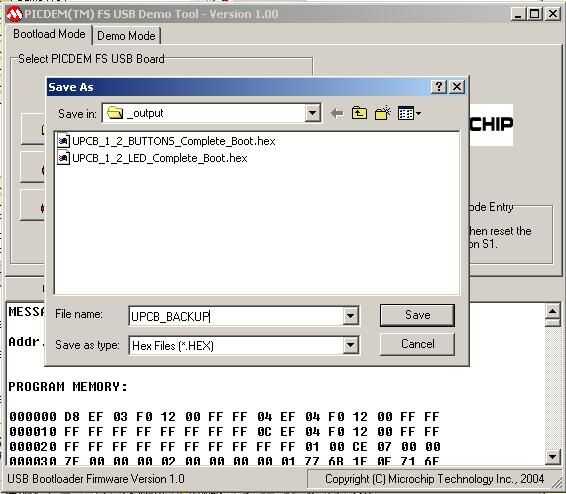
Task: Open the View menu icon in dialog
Action: pos(409,114)
